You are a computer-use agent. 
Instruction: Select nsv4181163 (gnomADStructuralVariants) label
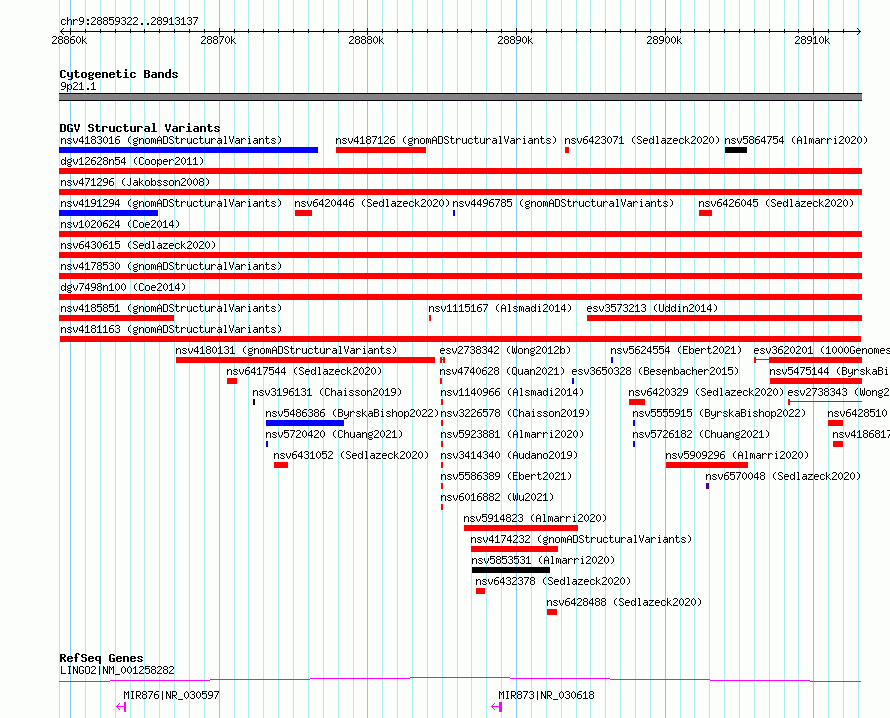pyautogui.click(x=171, y=329)
